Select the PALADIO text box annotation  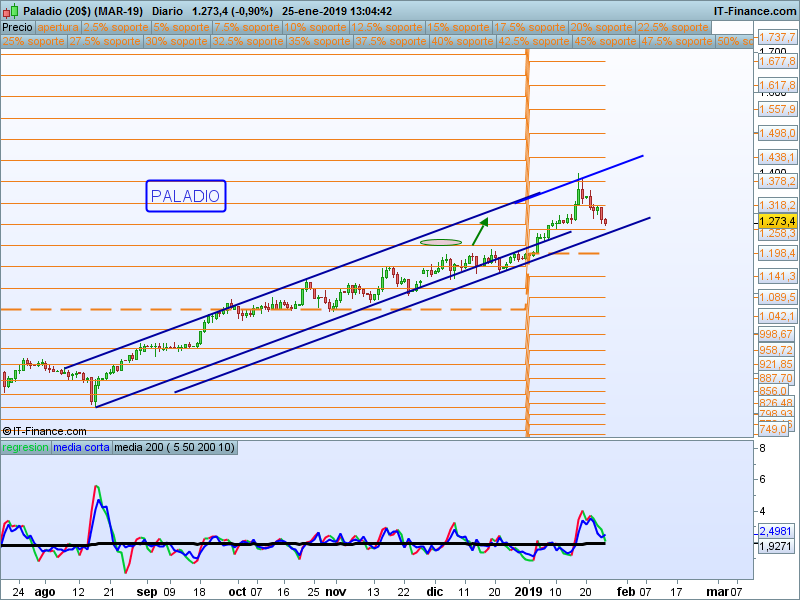pos(185,196)
